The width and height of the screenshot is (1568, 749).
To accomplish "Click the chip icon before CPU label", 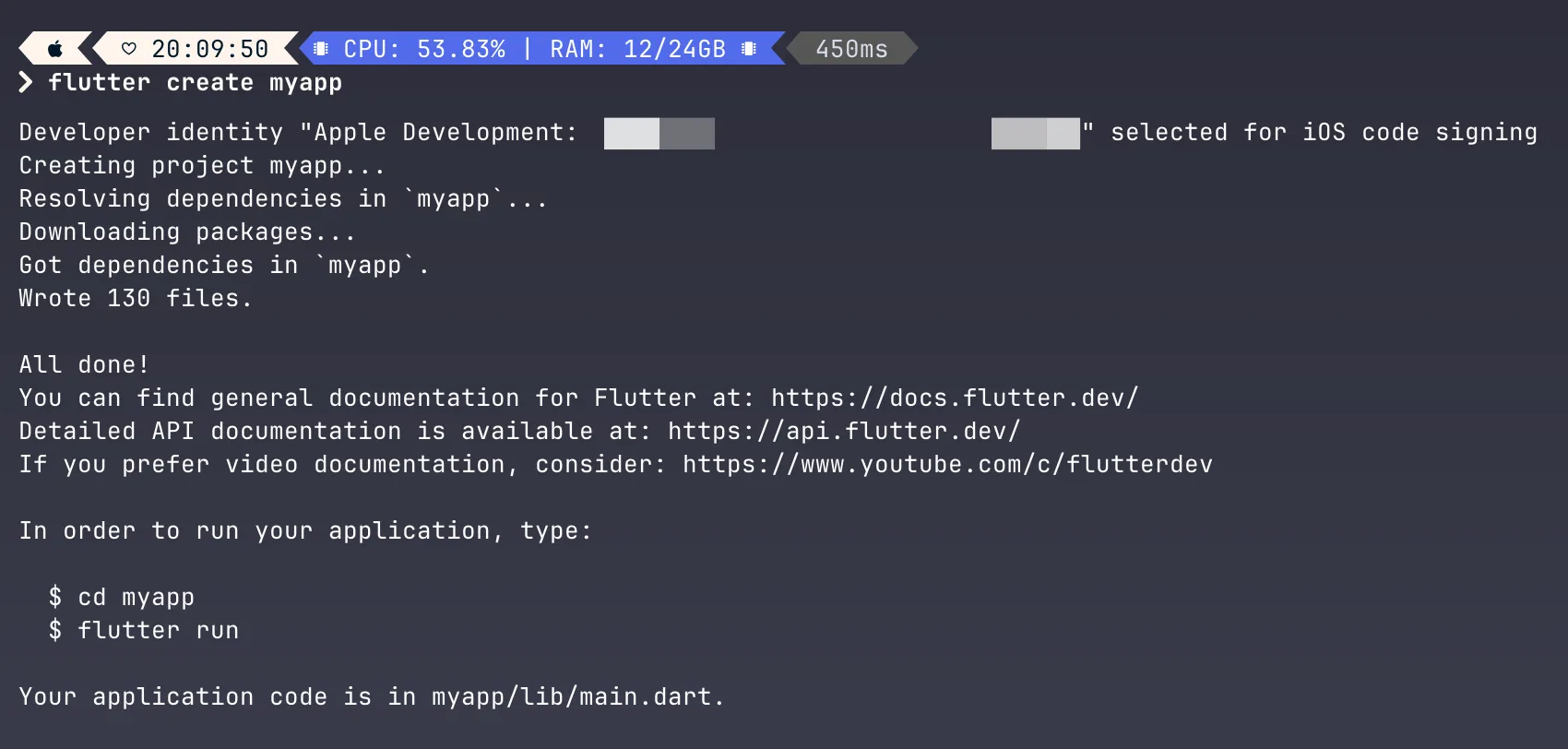I will click(x=321, y=49).
